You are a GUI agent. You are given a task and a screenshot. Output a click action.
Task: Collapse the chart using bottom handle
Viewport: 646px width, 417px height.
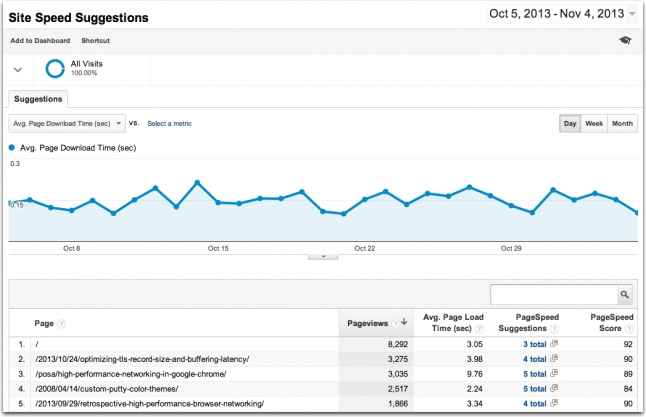323,257
